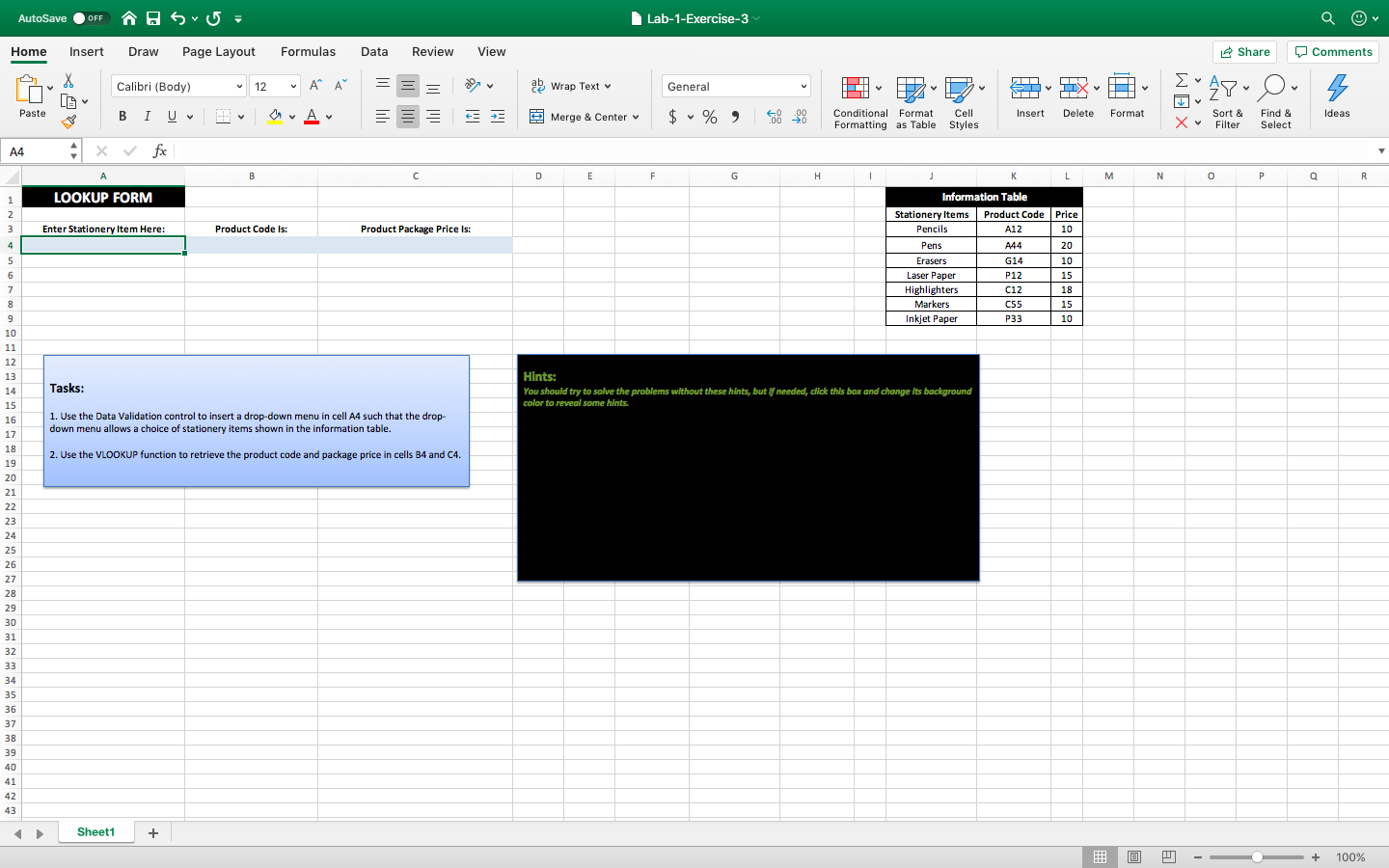Screen dimensions: 1389x868
Task: Open the font color dropdown arrow
Action: [x=329, y=117]
